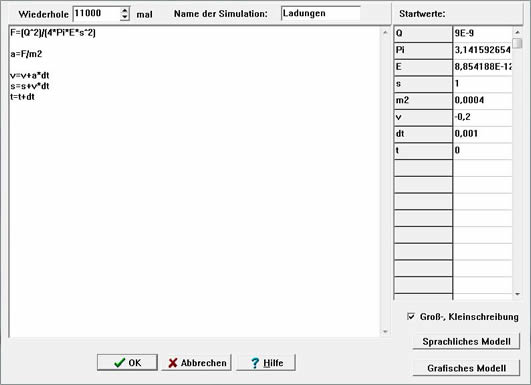Select the variable name cell t

(x=423, y=150)
